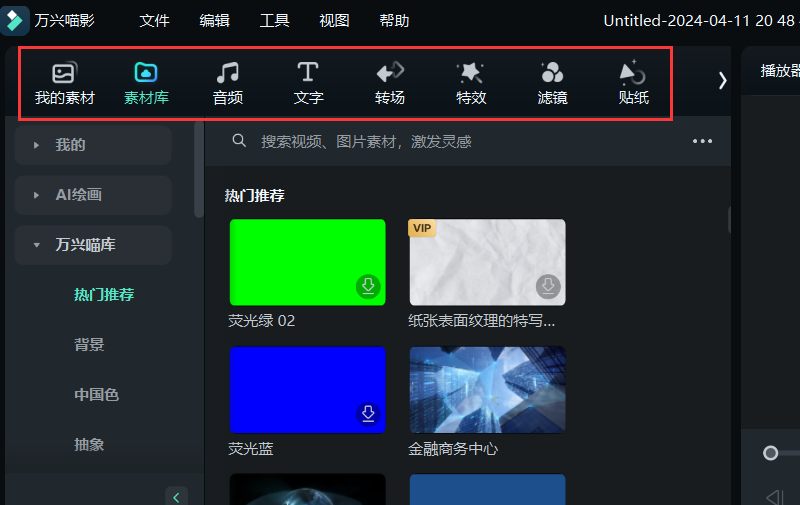Viewport: 800px width, 505px height.
Task: Open the 特效 effects tab
Action: click(x=471, y=84)
